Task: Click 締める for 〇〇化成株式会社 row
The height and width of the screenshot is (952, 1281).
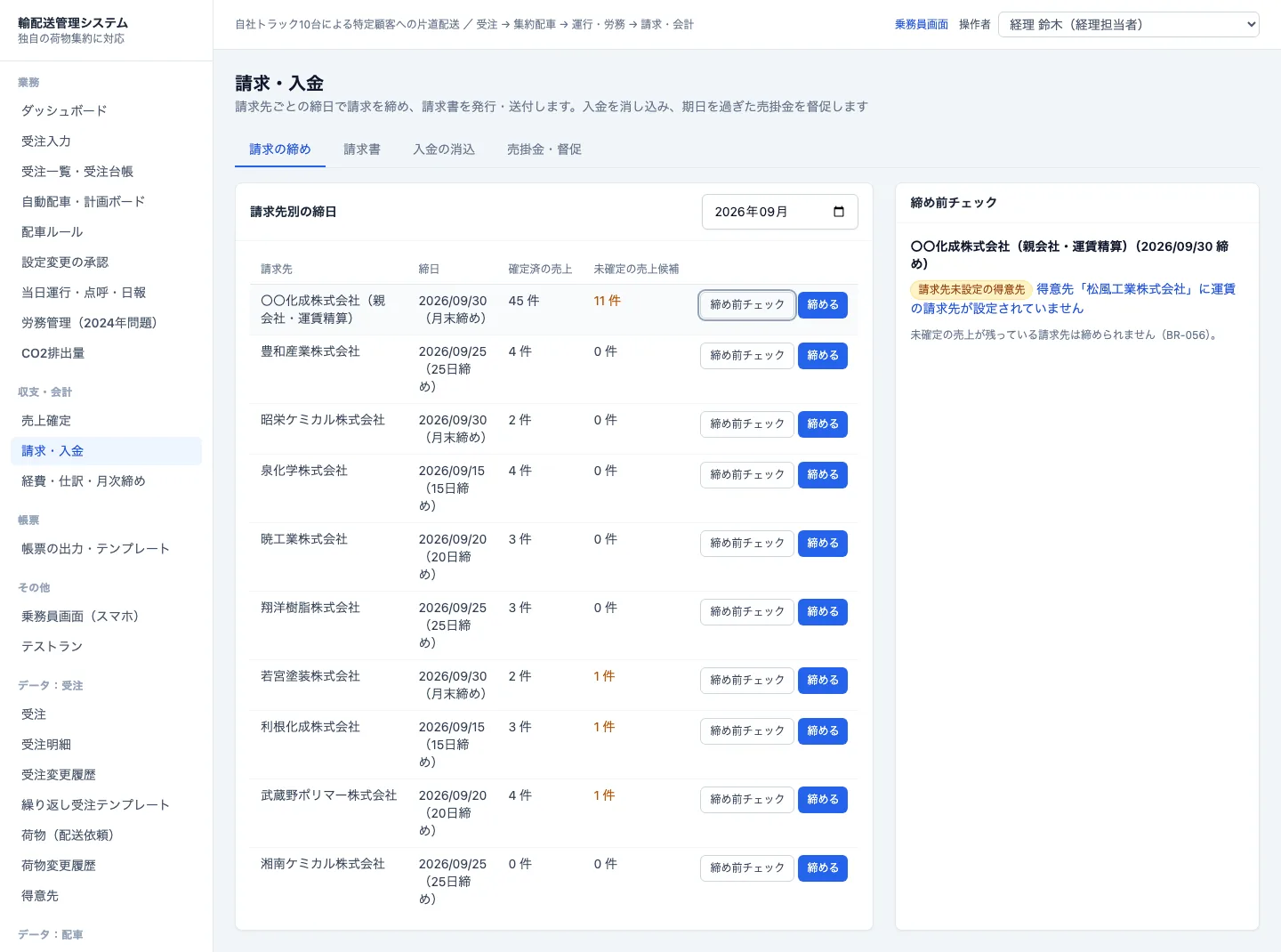Action: (x=823, y=305)
